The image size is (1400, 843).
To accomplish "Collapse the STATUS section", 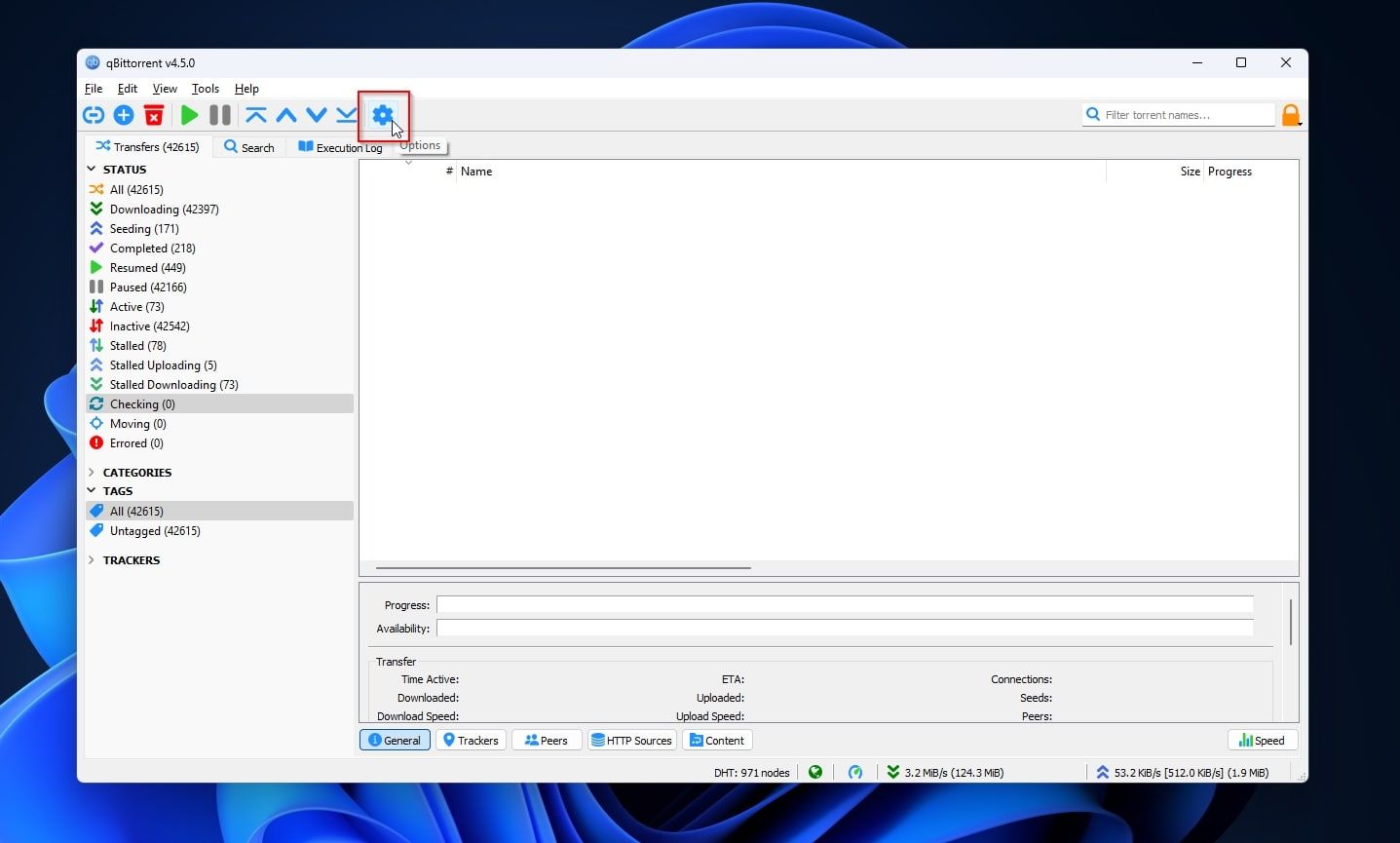I will (x=92, y=169).
